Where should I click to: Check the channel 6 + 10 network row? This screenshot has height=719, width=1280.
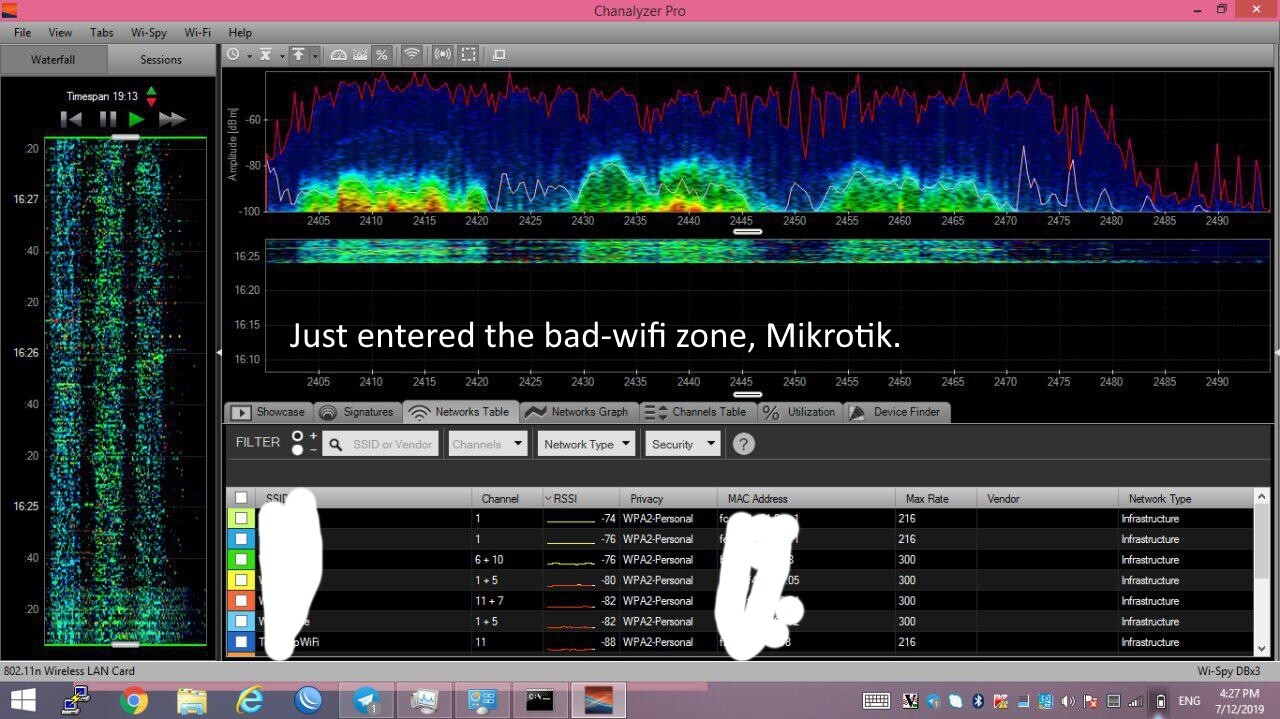coord(241,559)
